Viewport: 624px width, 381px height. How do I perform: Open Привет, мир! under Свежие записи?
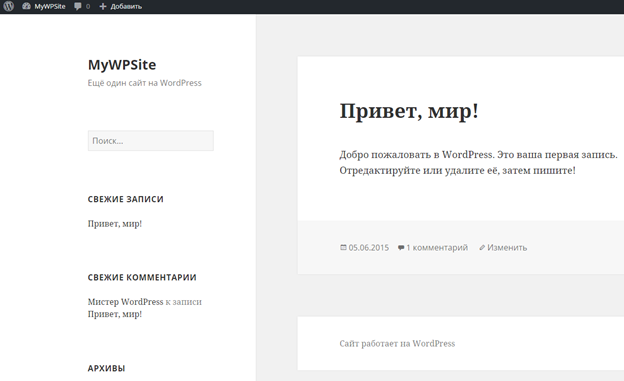[x=115, y=224]
